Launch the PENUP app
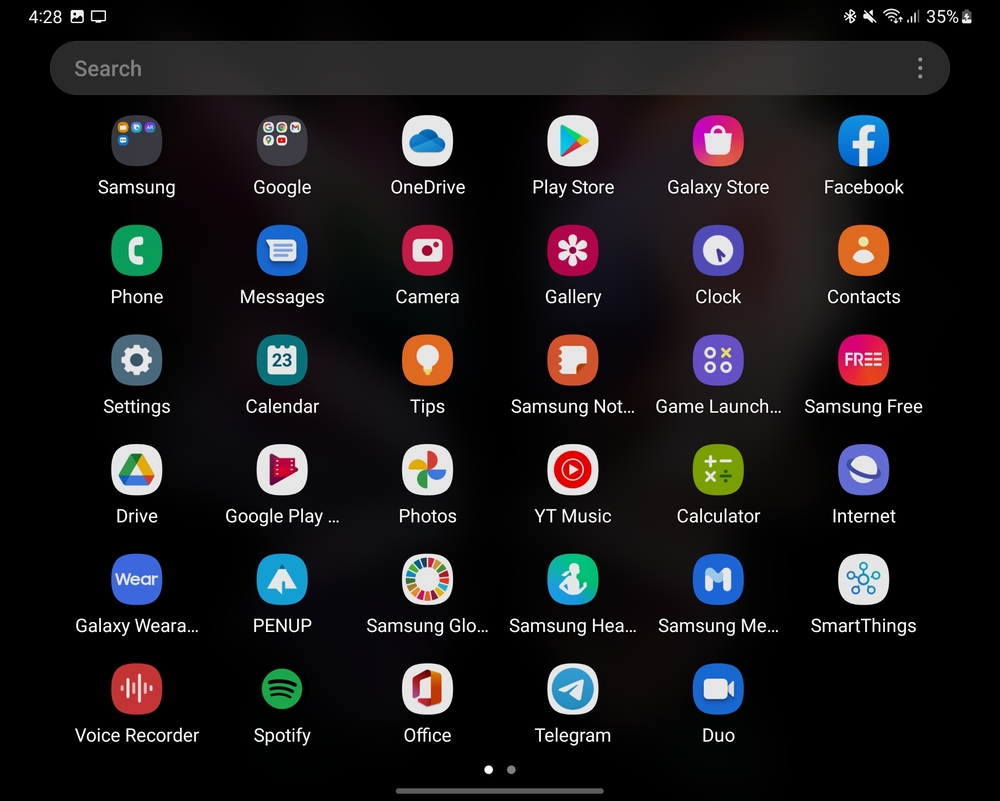 point(282,580)
